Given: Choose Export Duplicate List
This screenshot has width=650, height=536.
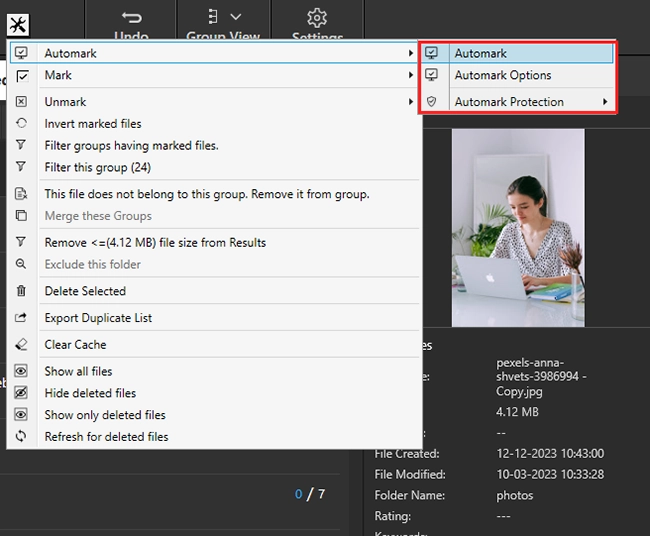Looking at the screenshot, I should [214, 318].
